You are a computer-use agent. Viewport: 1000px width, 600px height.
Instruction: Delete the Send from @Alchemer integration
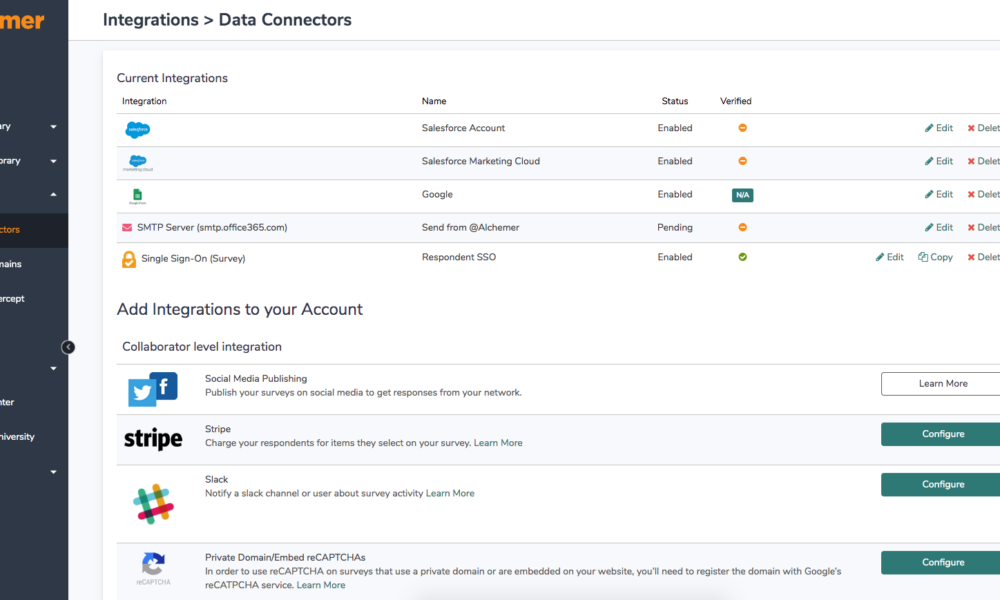coord(983,228)
